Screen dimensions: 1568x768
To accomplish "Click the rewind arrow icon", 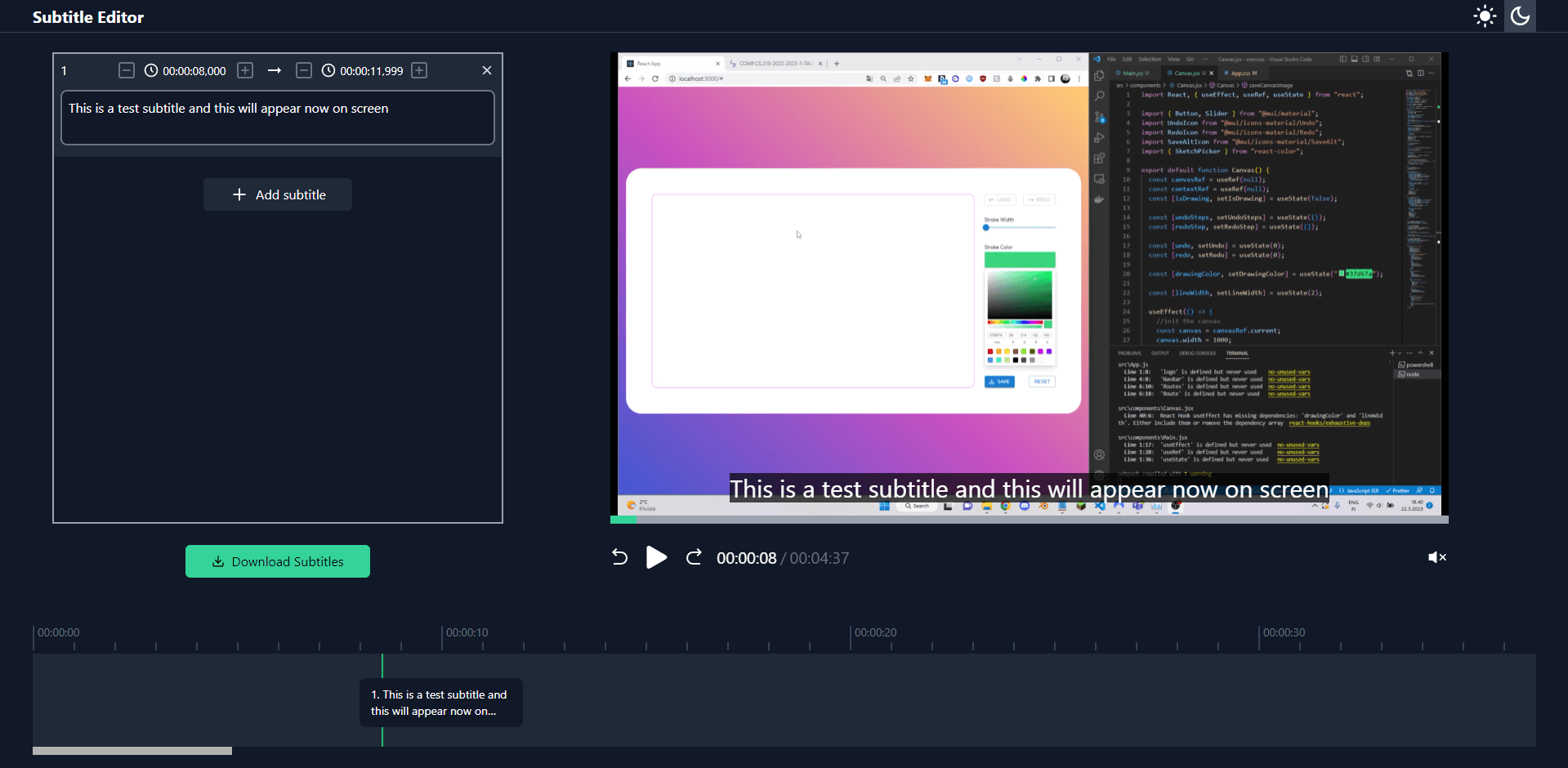I will click(x=619, y=557).
